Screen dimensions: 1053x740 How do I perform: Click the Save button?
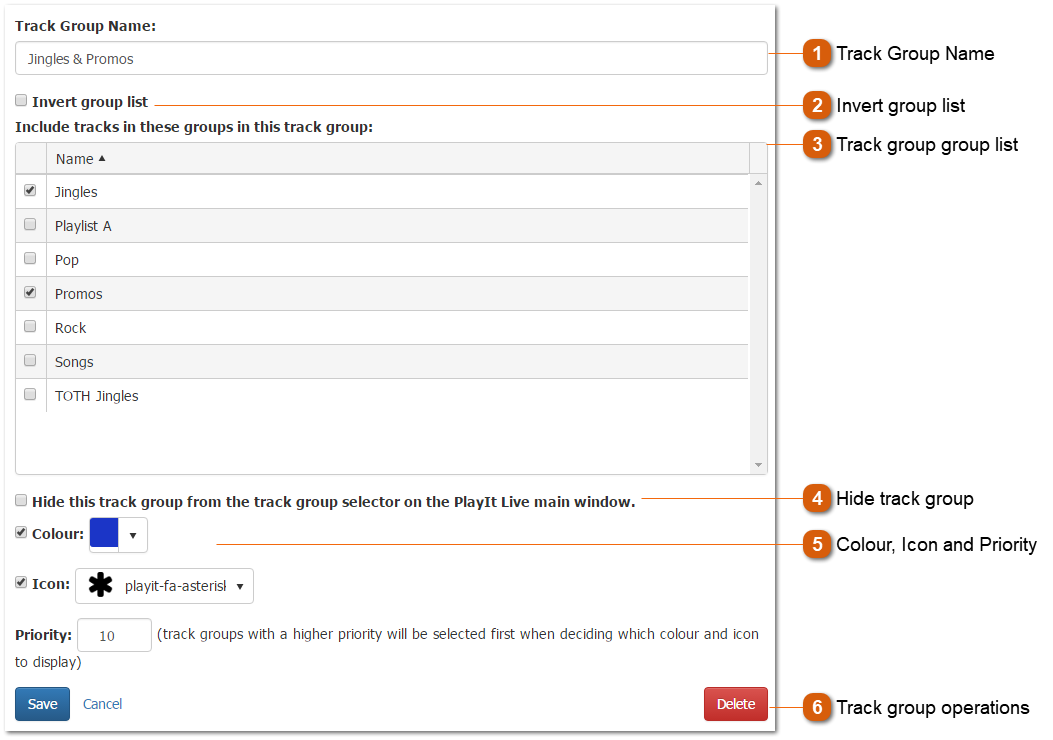pyautogui.click(x=42, y=704)
